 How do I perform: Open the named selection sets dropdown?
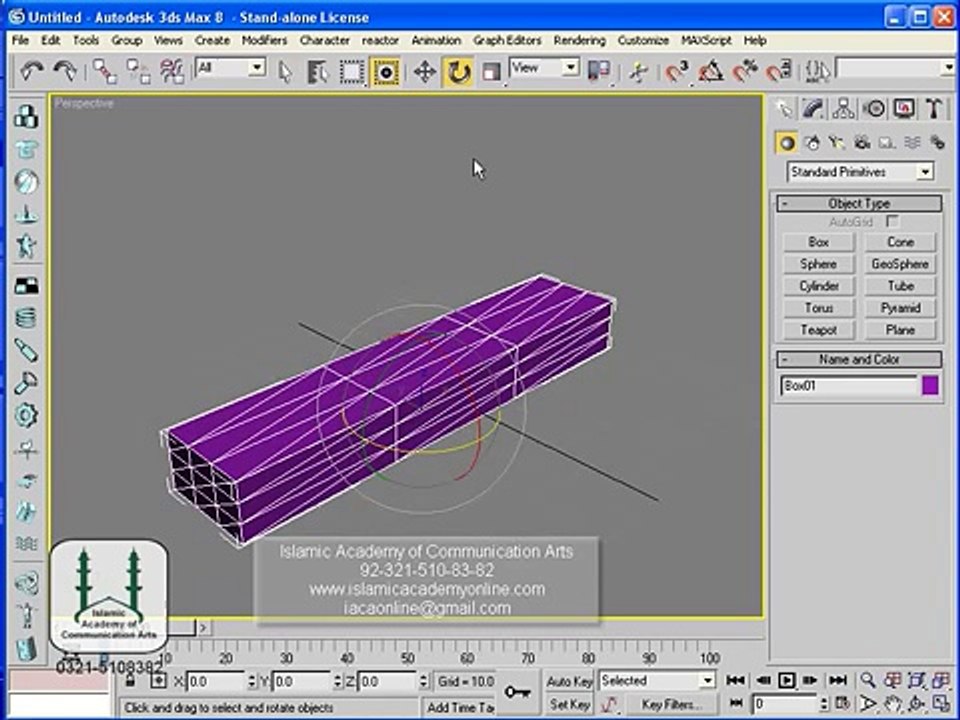pyautogui.click(x=896, y=68)
